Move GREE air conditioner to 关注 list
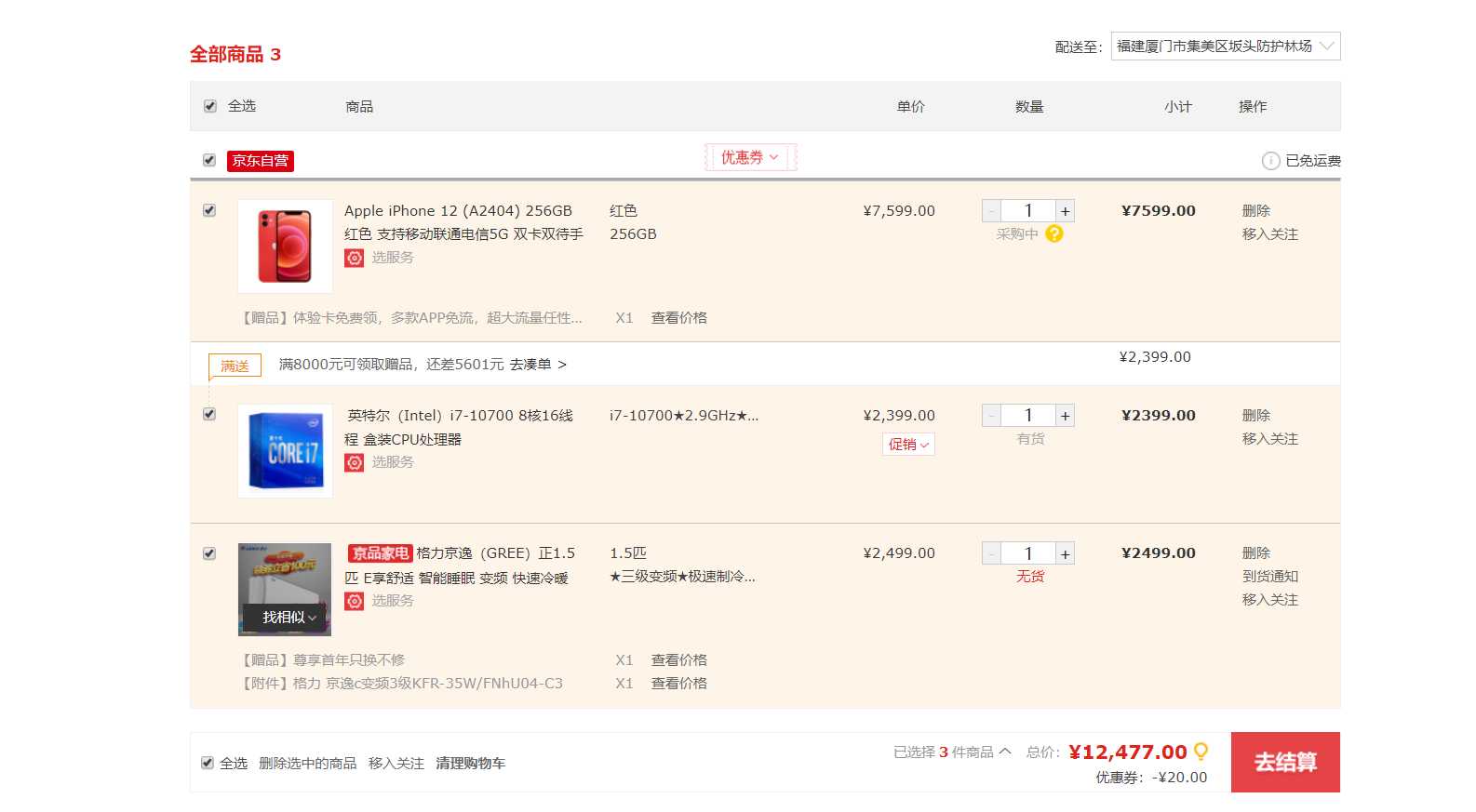This screenshot has height=812, width=1476. [1270, 600]
